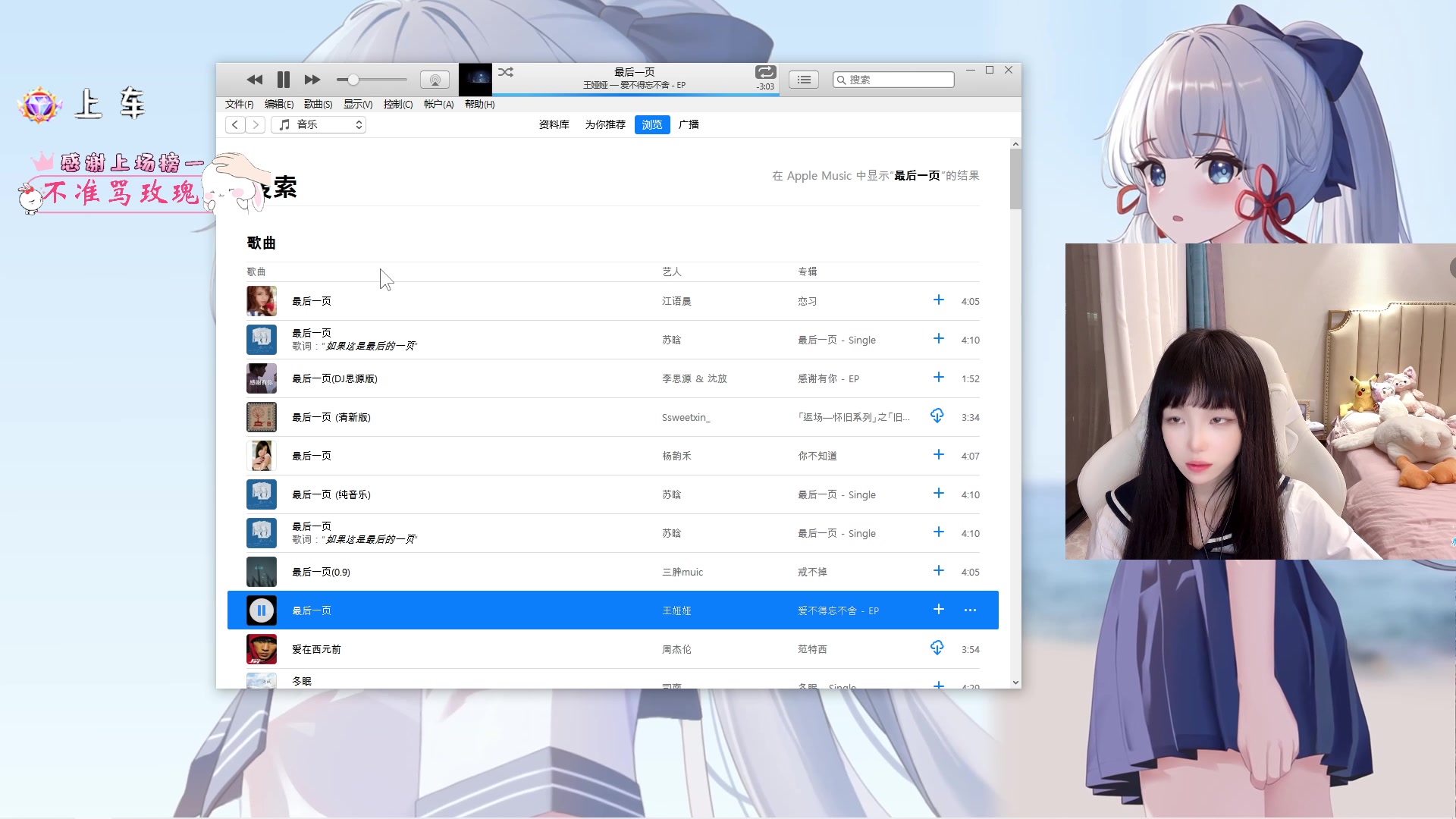The image size is (1456, 819).
Task: Pause playback in the toolbar
Action: [284, 80]
